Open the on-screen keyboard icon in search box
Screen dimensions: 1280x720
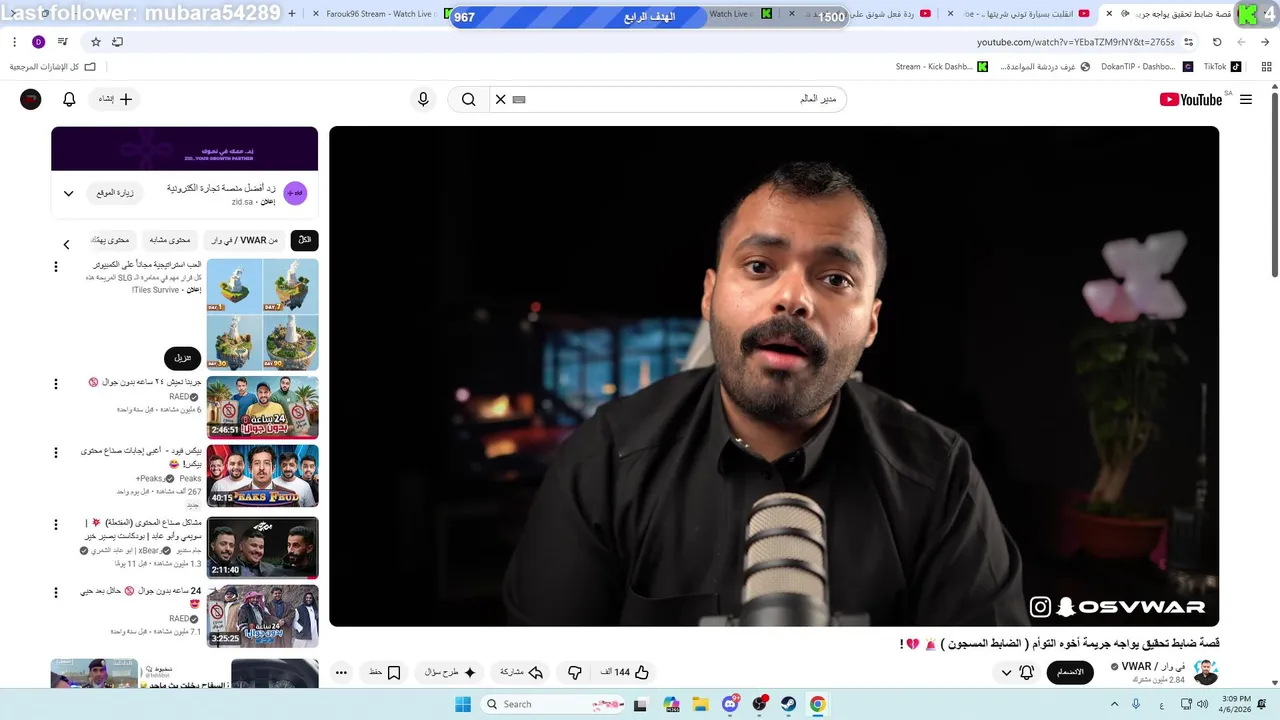(x=519, y=99)
